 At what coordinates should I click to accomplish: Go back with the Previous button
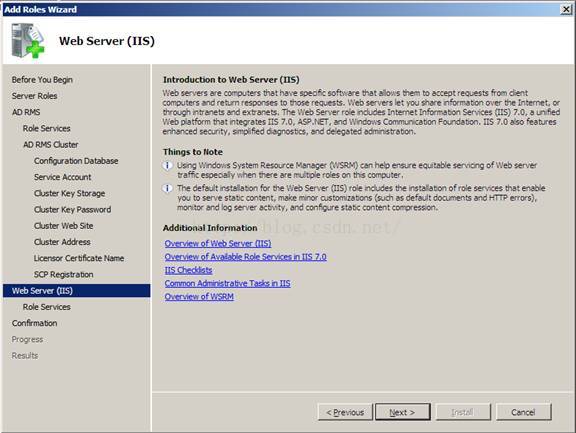345,412
